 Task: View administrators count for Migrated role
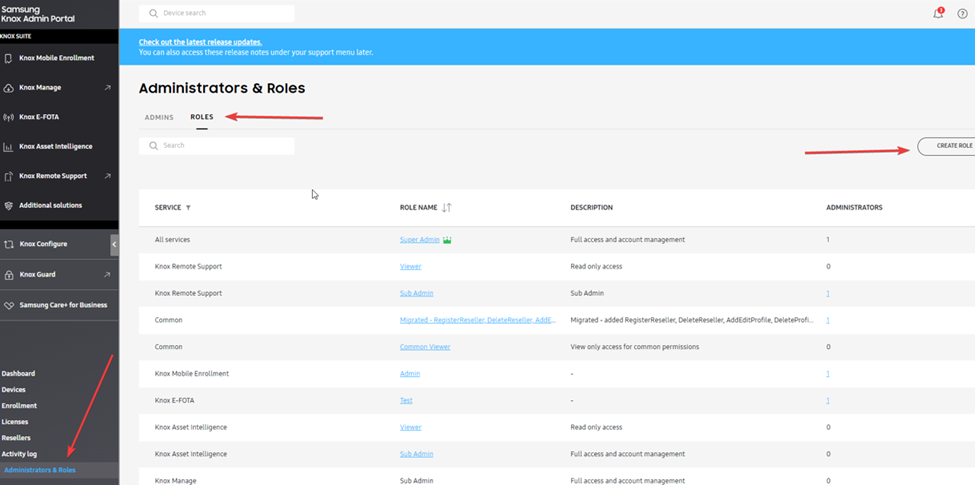(828, 320)
